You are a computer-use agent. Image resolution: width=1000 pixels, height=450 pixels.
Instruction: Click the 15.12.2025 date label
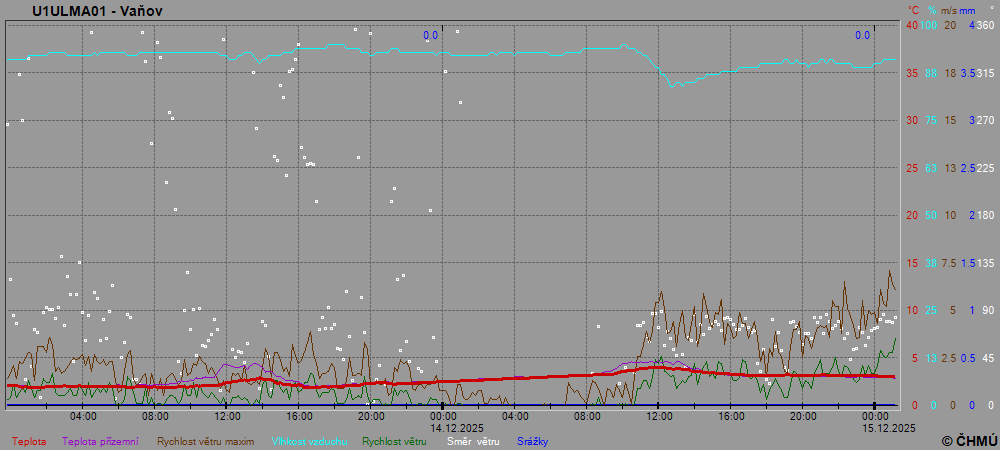click(x=888, y=427)
